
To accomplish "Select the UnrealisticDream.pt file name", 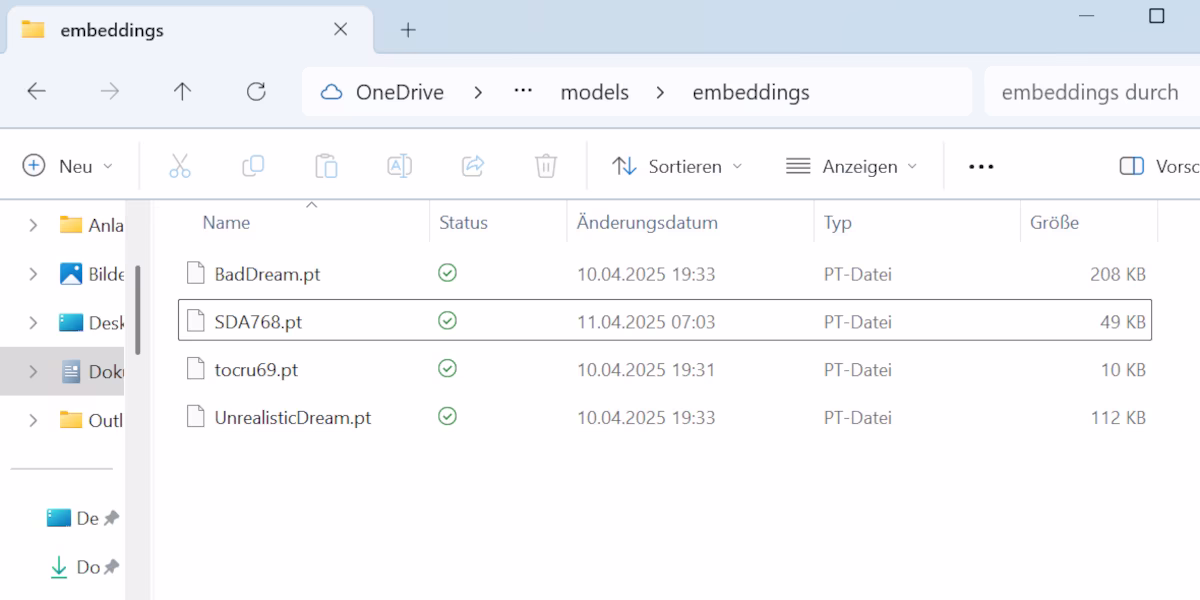I will click(x=293, y=417).
